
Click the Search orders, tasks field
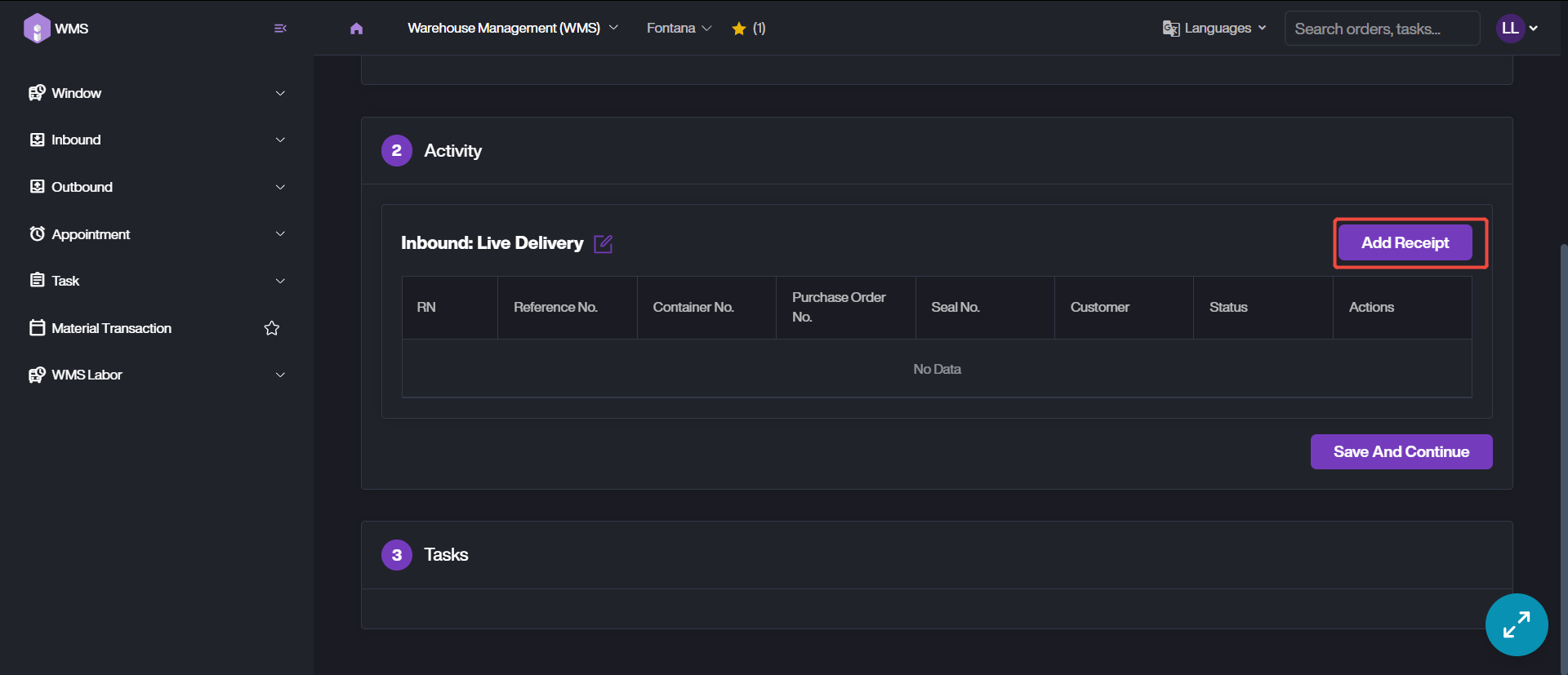point(1382,29)
